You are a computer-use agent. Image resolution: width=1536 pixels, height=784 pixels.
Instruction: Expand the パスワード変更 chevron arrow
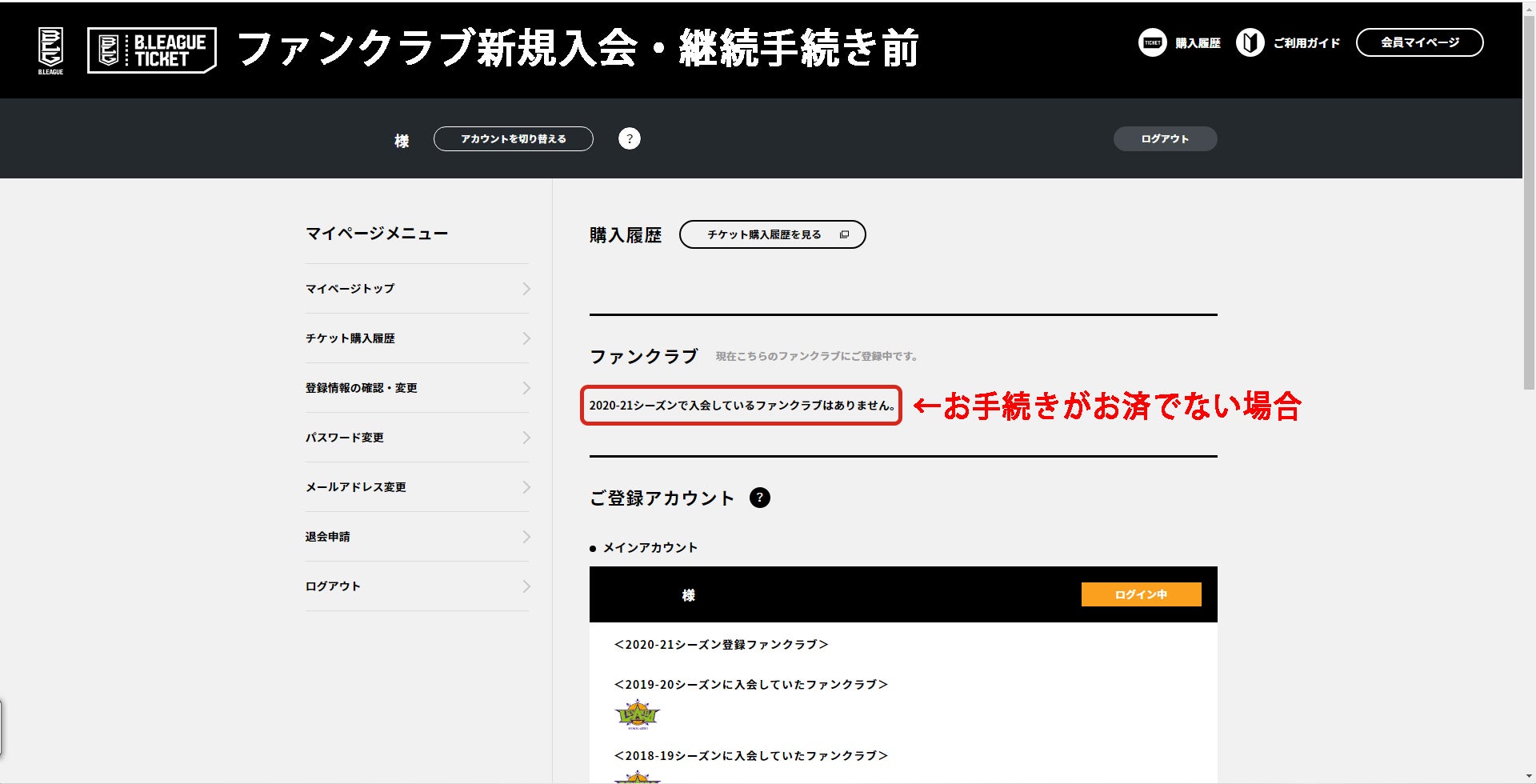(x=526, y=438)
